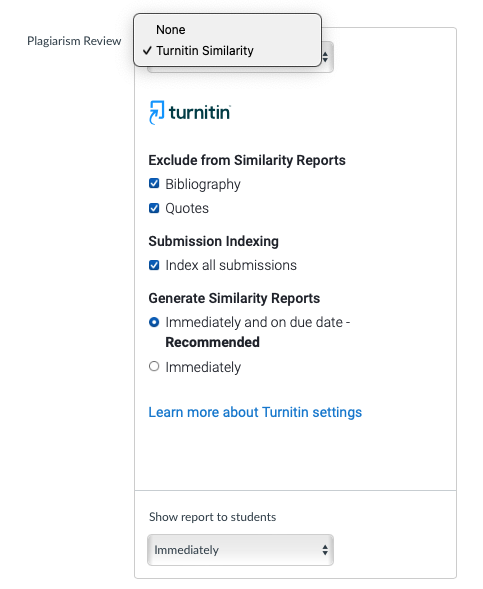Image resolution: width=483 pixels, height=589 pixels.
Task: Choose Turnitin Similarity option
Action: pyautogui.click(x=227, y=51)
